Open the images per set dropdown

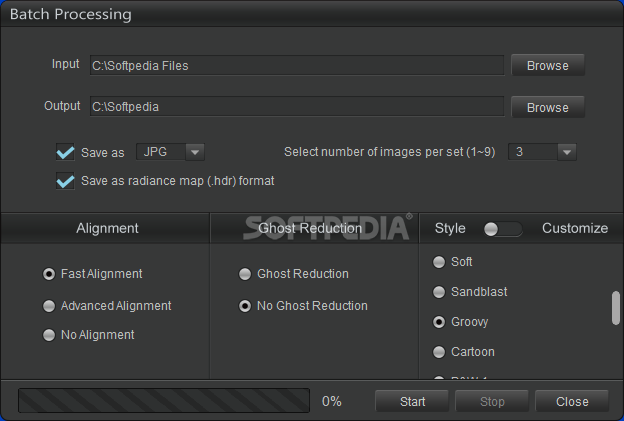(x=542, y=152)
